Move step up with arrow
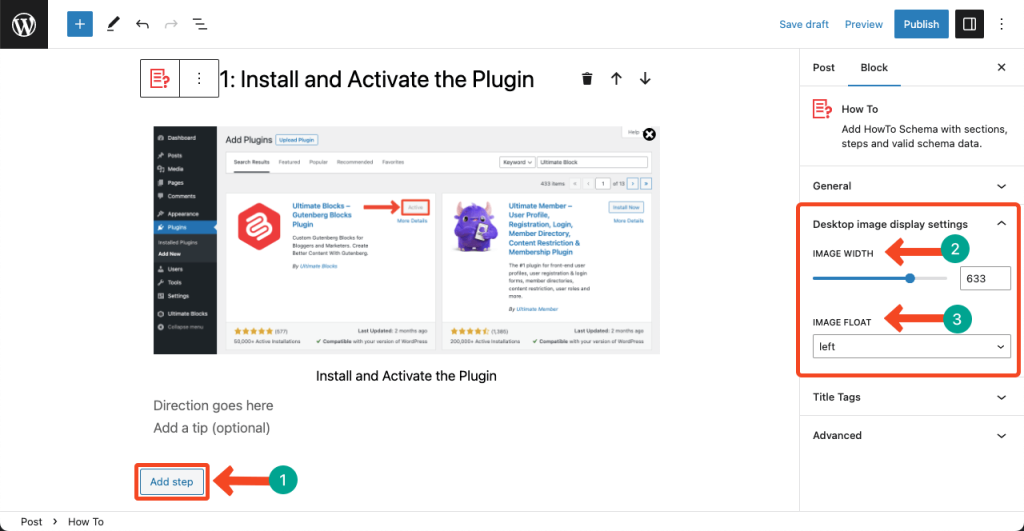Viewport: 1024px width, 531px height. click(x=616, y=79)
